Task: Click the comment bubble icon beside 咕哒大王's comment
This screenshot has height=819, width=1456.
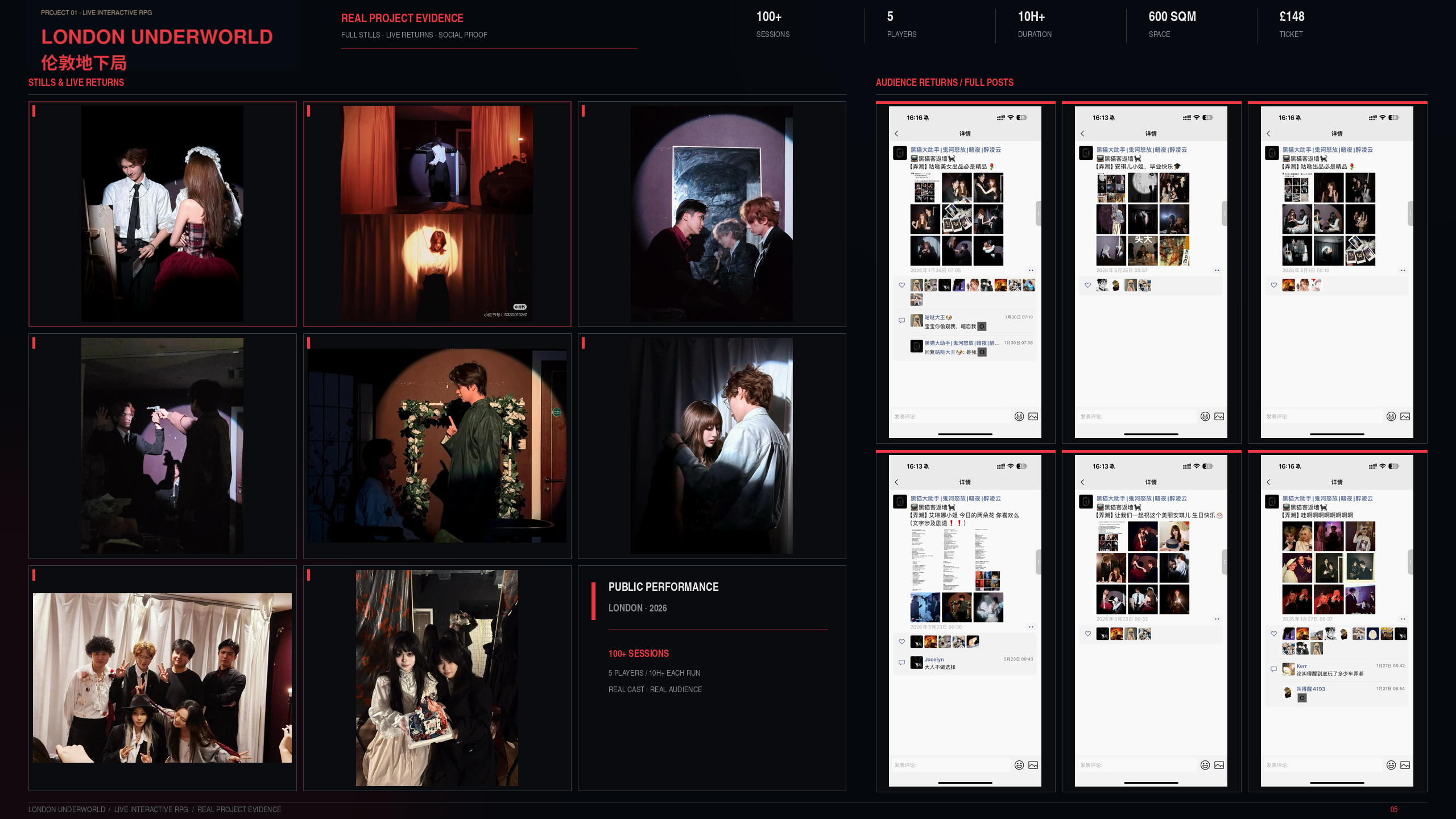Action: tap(901, 320)
